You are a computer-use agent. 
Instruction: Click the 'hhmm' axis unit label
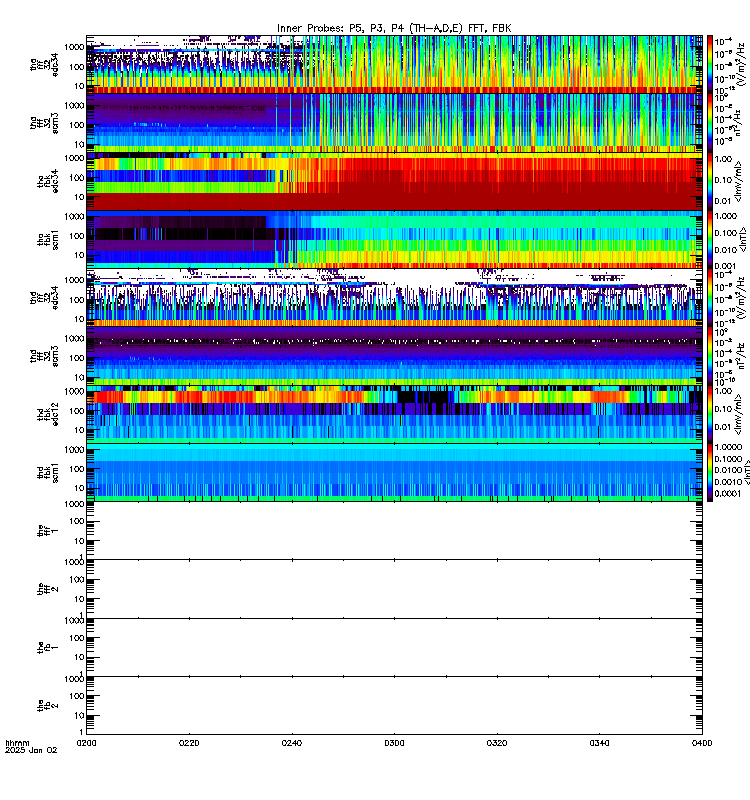tap(18, 743)
